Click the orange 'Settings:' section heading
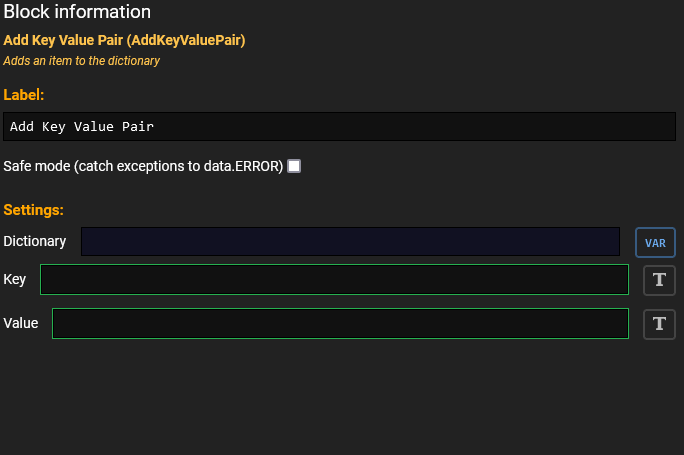Viewport: 684px width, 455px height. coord(33,210)
